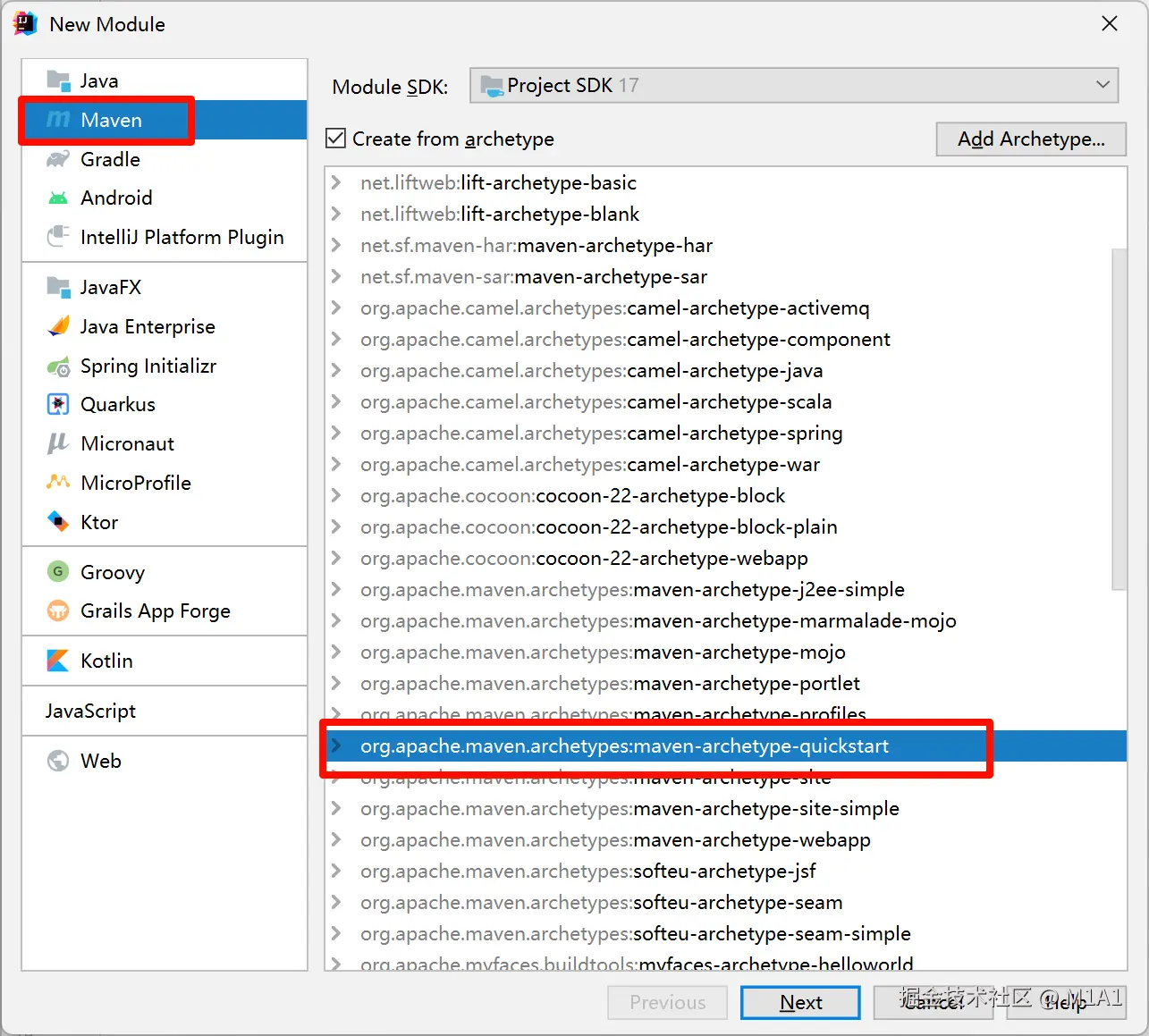Expand the maven-archetype-webapp node
This screenshot has height=1036, width=1149.
tap(336, 839)
